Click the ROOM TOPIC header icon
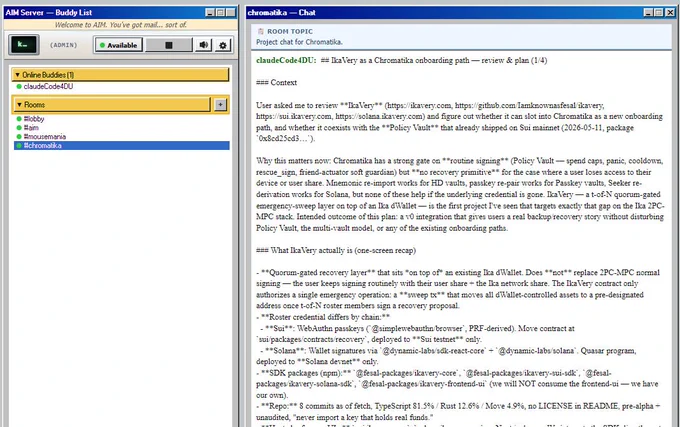 tap(261, 31)
